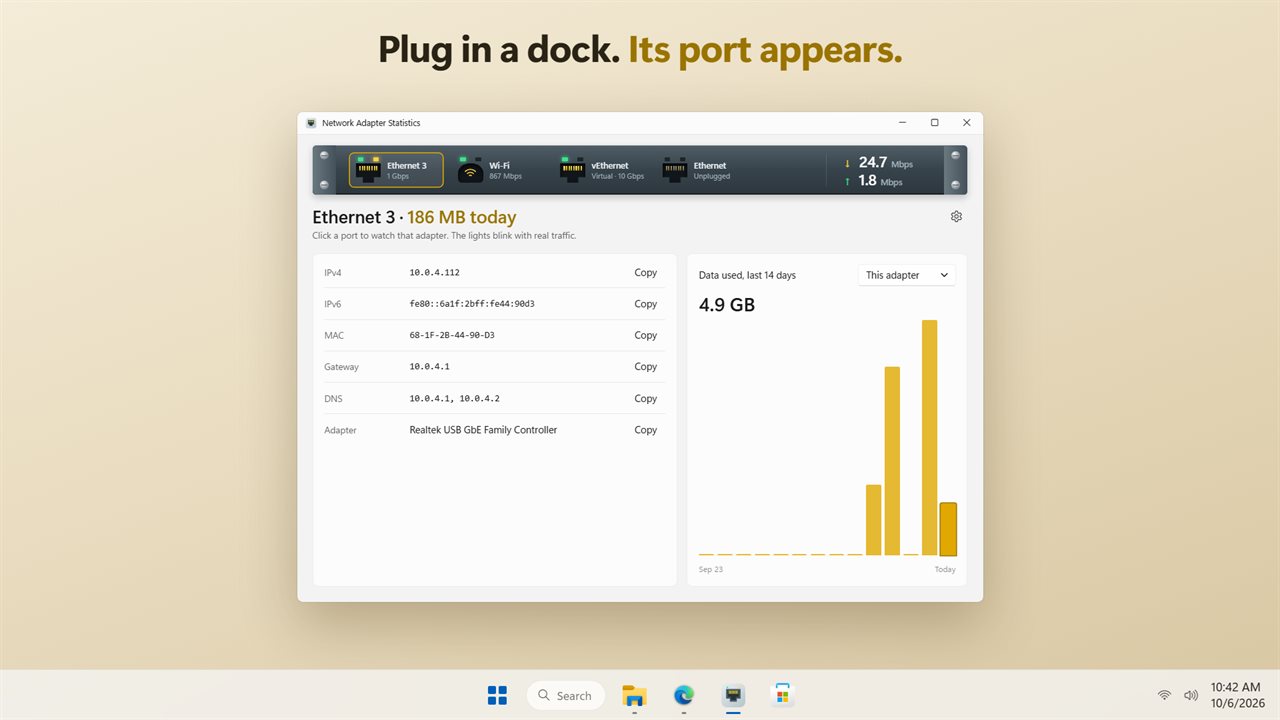The image size is (1280, 720).
Task: Click the Network Adapter Statistics taskbar icon
Action: coord(733,695)
